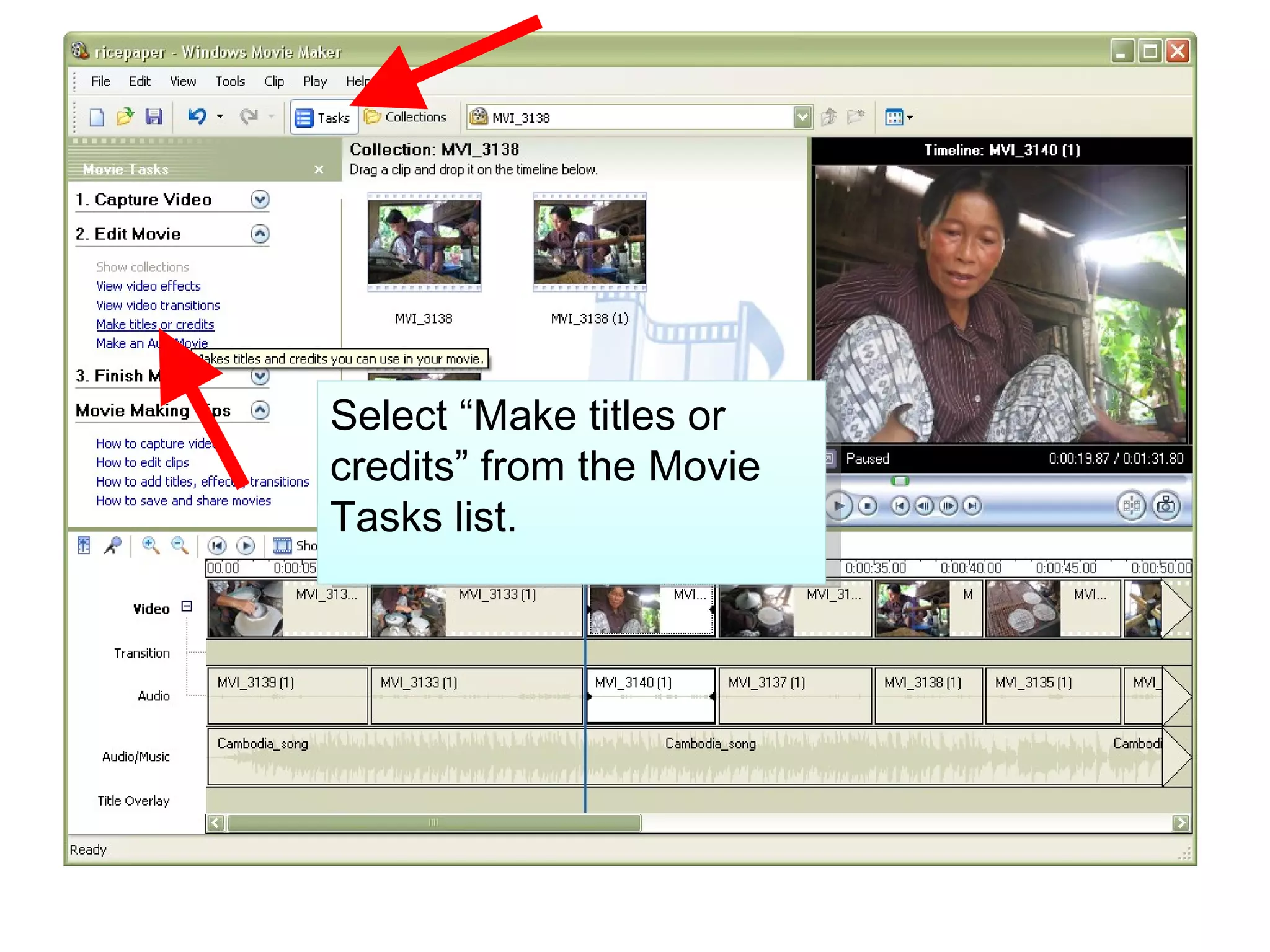The width and height of the screenshot is (1270, 952).
Task: Click the New Project toolbar icon
Action: 97,117
